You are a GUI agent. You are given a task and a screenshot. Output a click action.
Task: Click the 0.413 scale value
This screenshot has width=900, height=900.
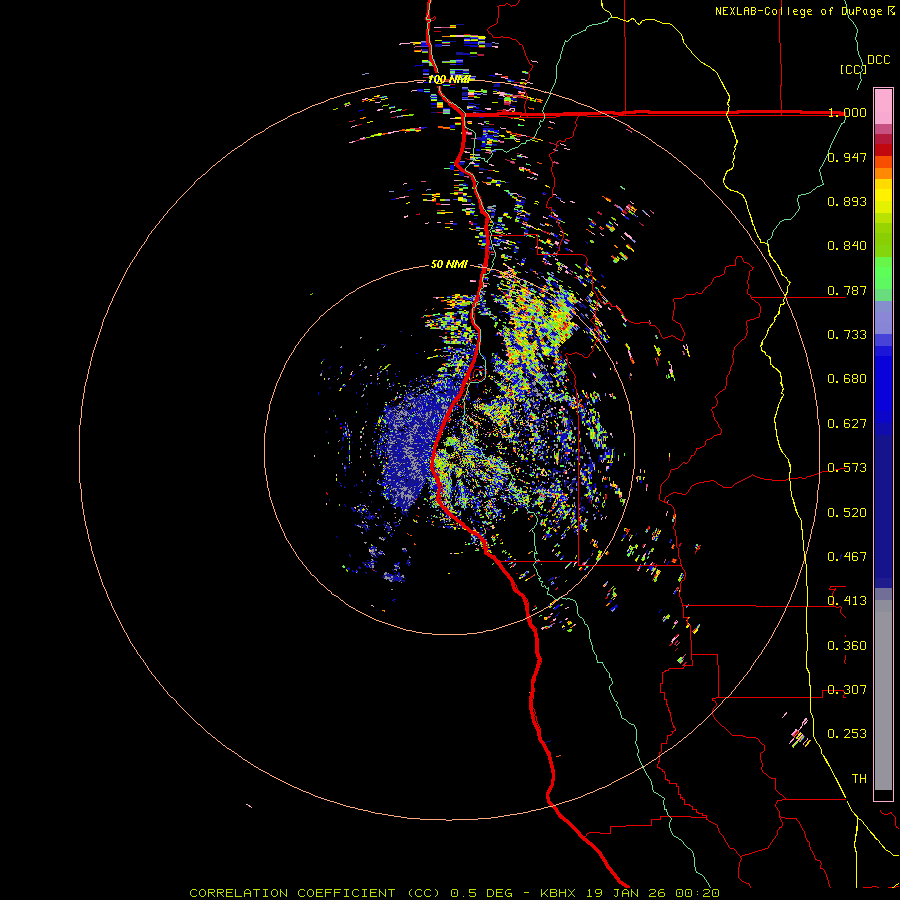(x=847, y=601)
